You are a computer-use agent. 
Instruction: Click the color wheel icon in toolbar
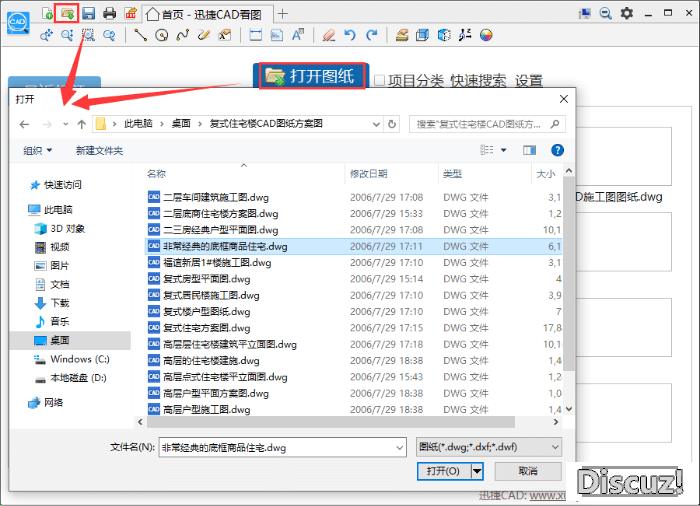click(486, 35)
